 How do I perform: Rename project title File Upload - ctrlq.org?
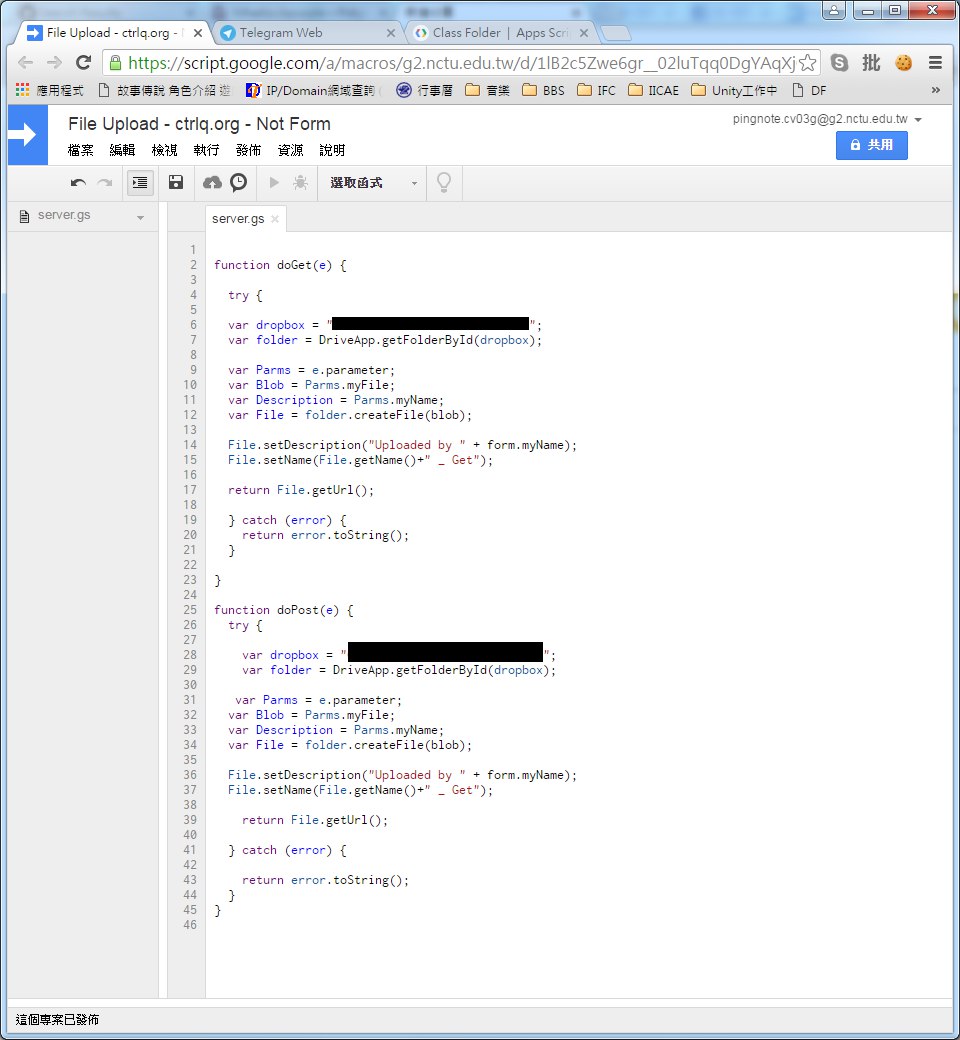coord(199,124)
